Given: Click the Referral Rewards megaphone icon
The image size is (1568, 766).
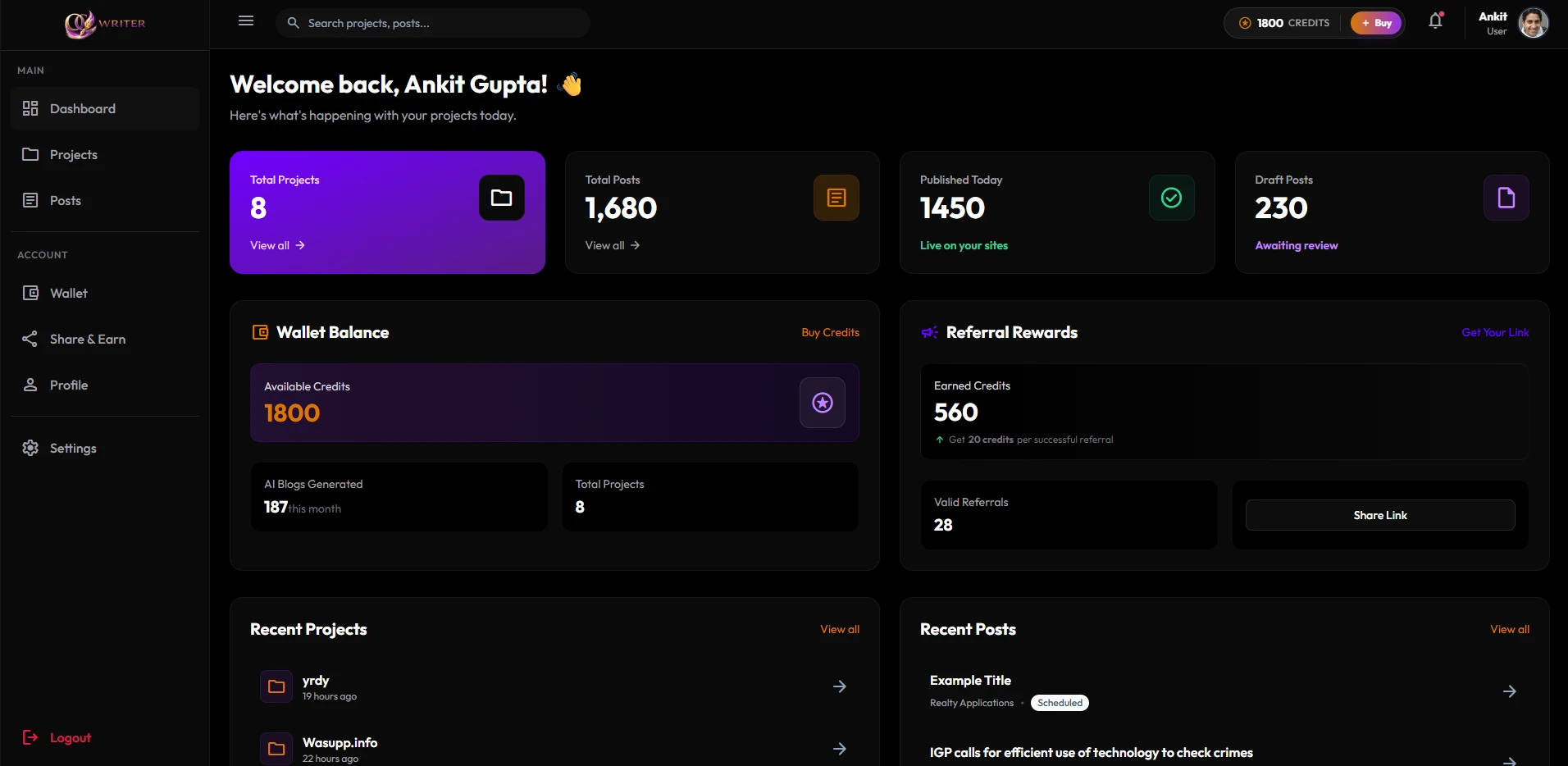Looking at the screenshot, I should pyautogui.click(x=928, y=332).
